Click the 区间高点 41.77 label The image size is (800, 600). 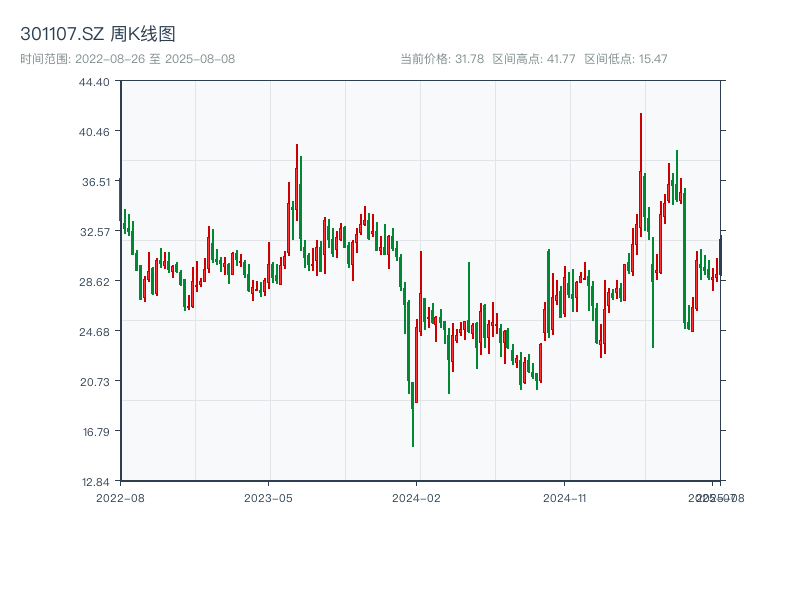(x=534, y=59)
